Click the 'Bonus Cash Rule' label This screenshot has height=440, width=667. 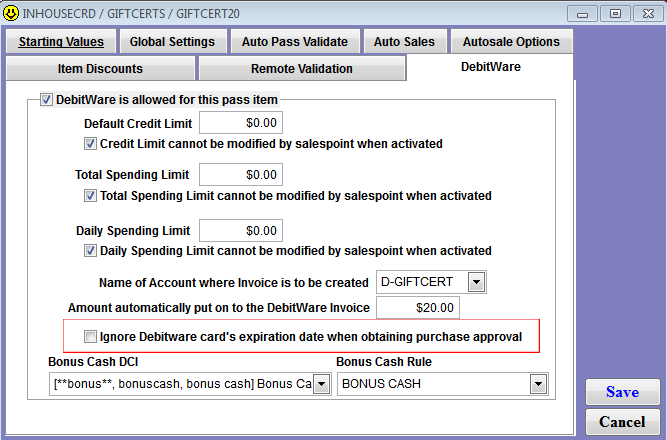[x=384, y=362]
